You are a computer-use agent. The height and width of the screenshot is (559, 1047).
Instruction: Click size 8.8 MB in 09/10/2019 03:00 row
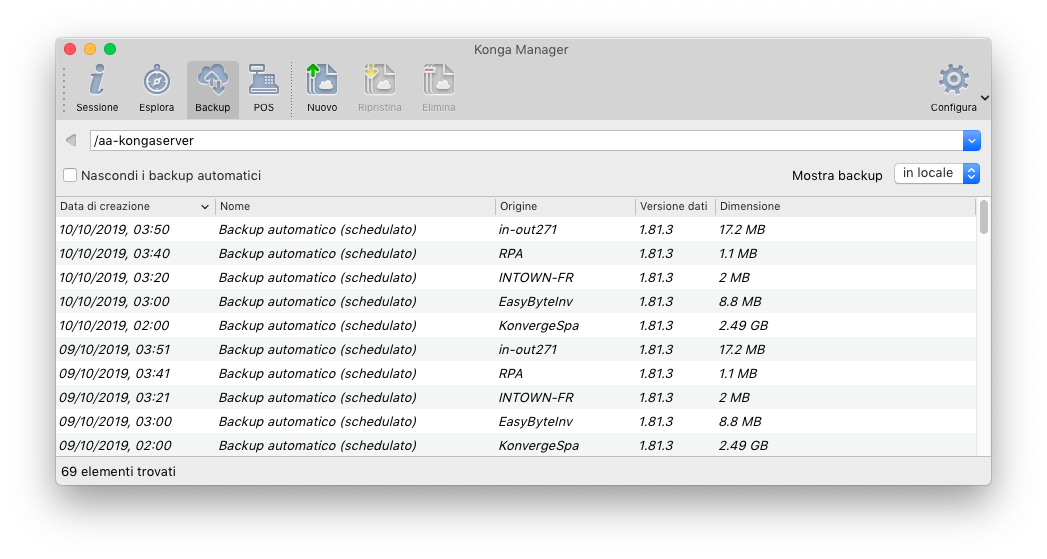point(740,421)
